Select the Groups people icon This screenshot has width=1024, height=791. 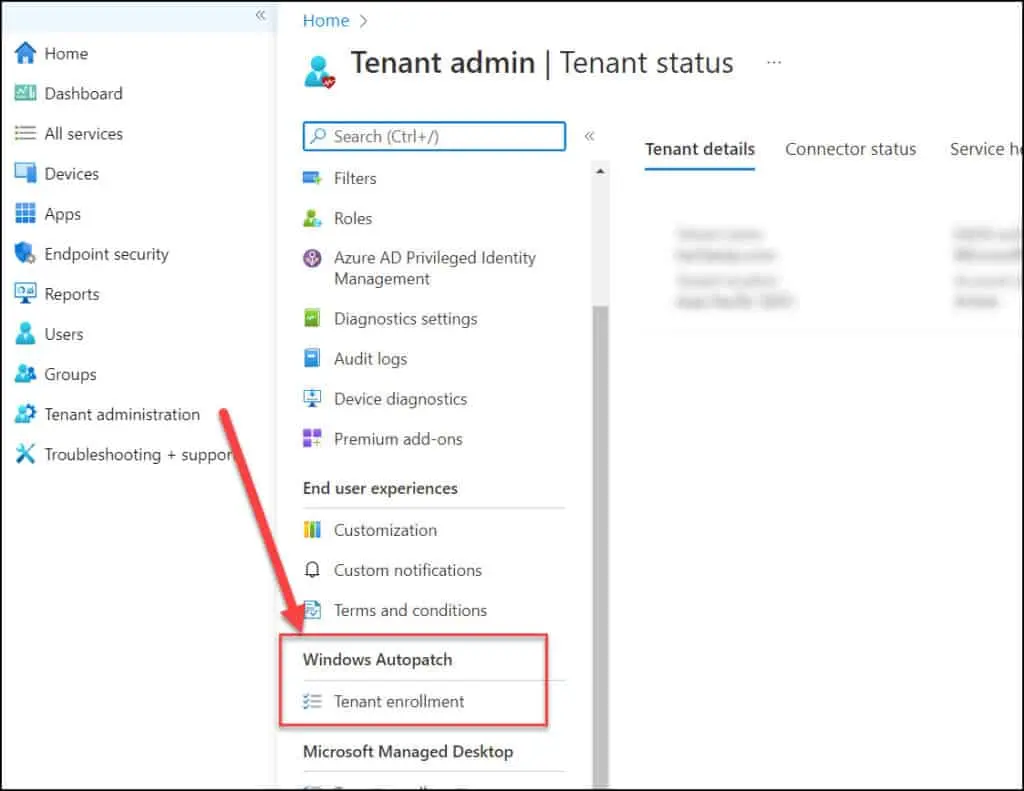coord(25,374)
